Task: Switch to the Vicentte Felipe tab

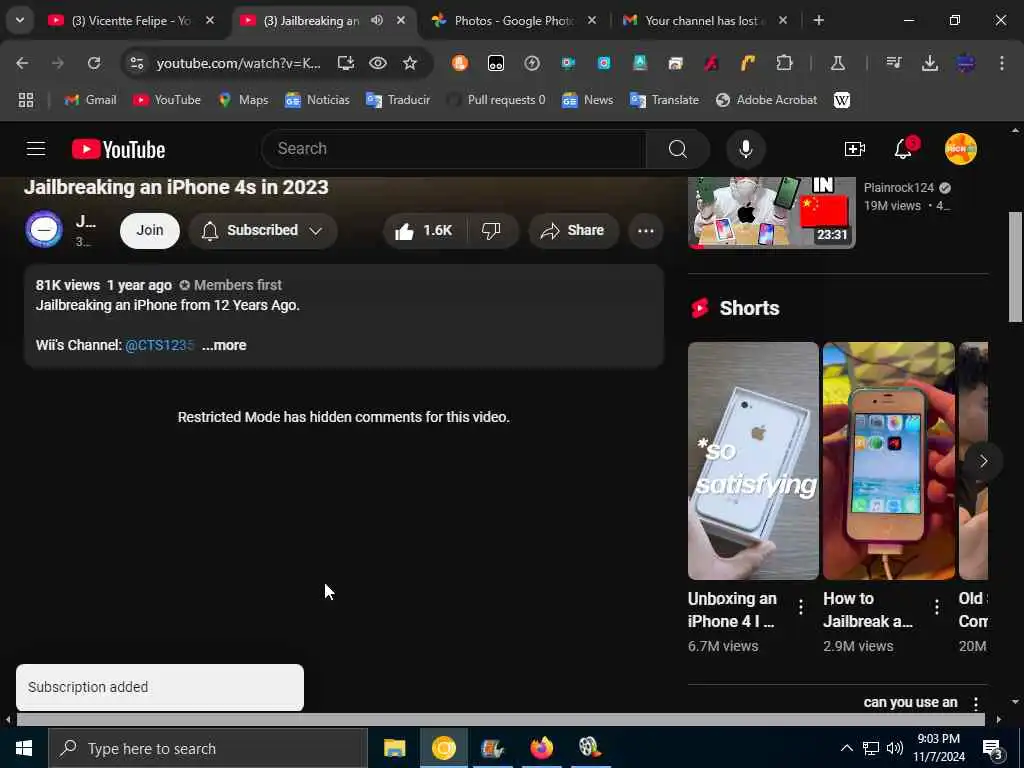Action: pyautogui.click(x=131, y=20)
